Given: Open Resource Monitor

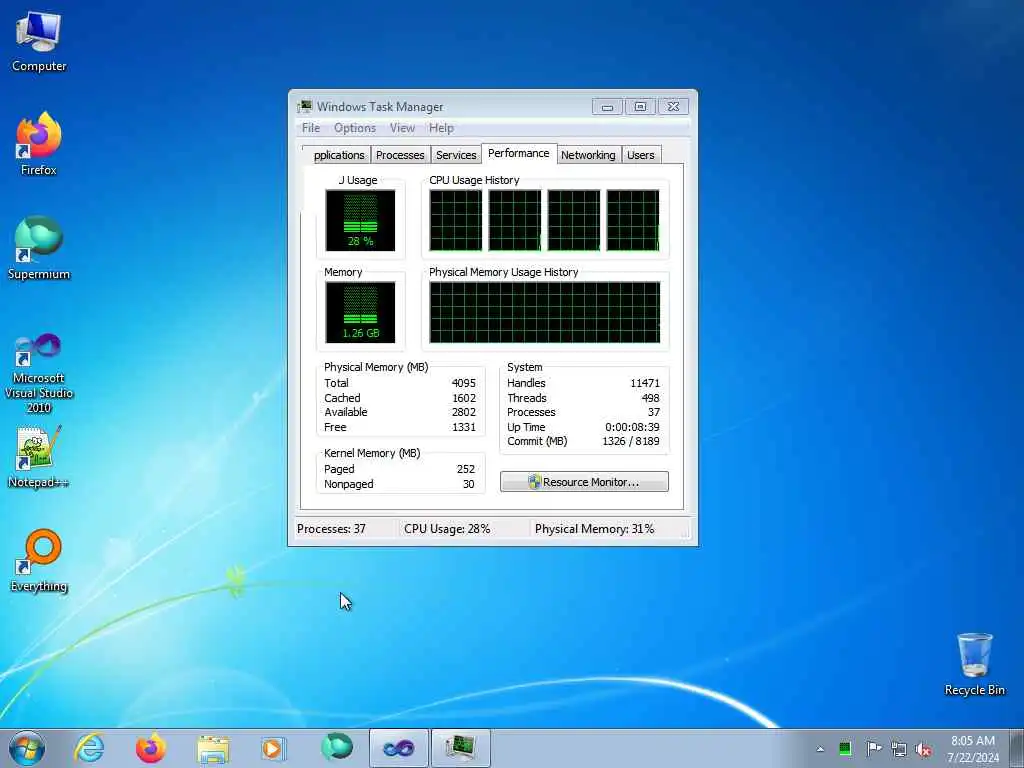Looking at the screenshot, I should [x=584, y=482].
